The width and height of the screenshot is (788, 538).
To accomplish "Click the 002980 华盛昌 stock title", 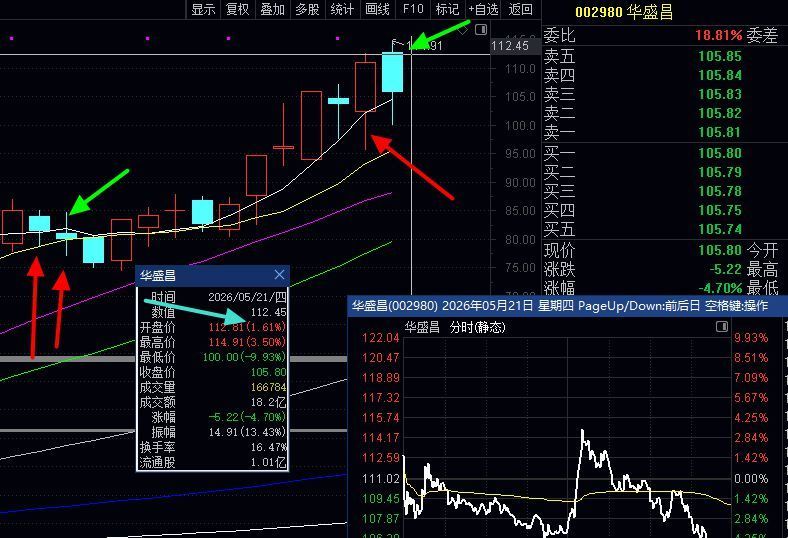I will 624,12.
